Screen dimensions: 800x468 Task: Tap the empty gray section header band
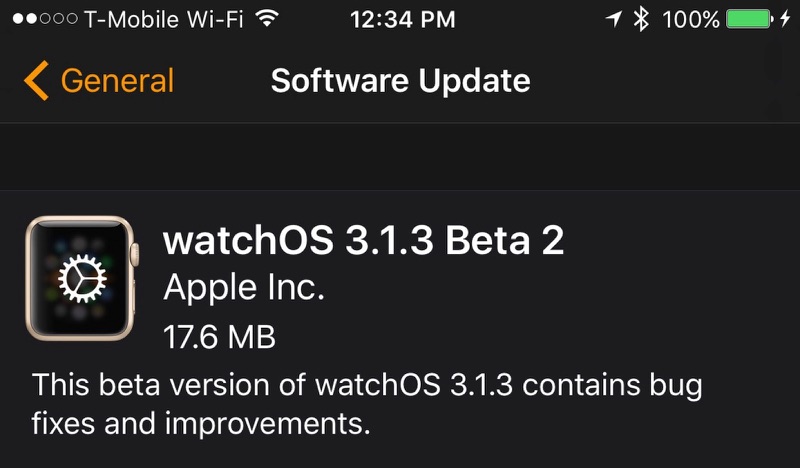[400, 156]
